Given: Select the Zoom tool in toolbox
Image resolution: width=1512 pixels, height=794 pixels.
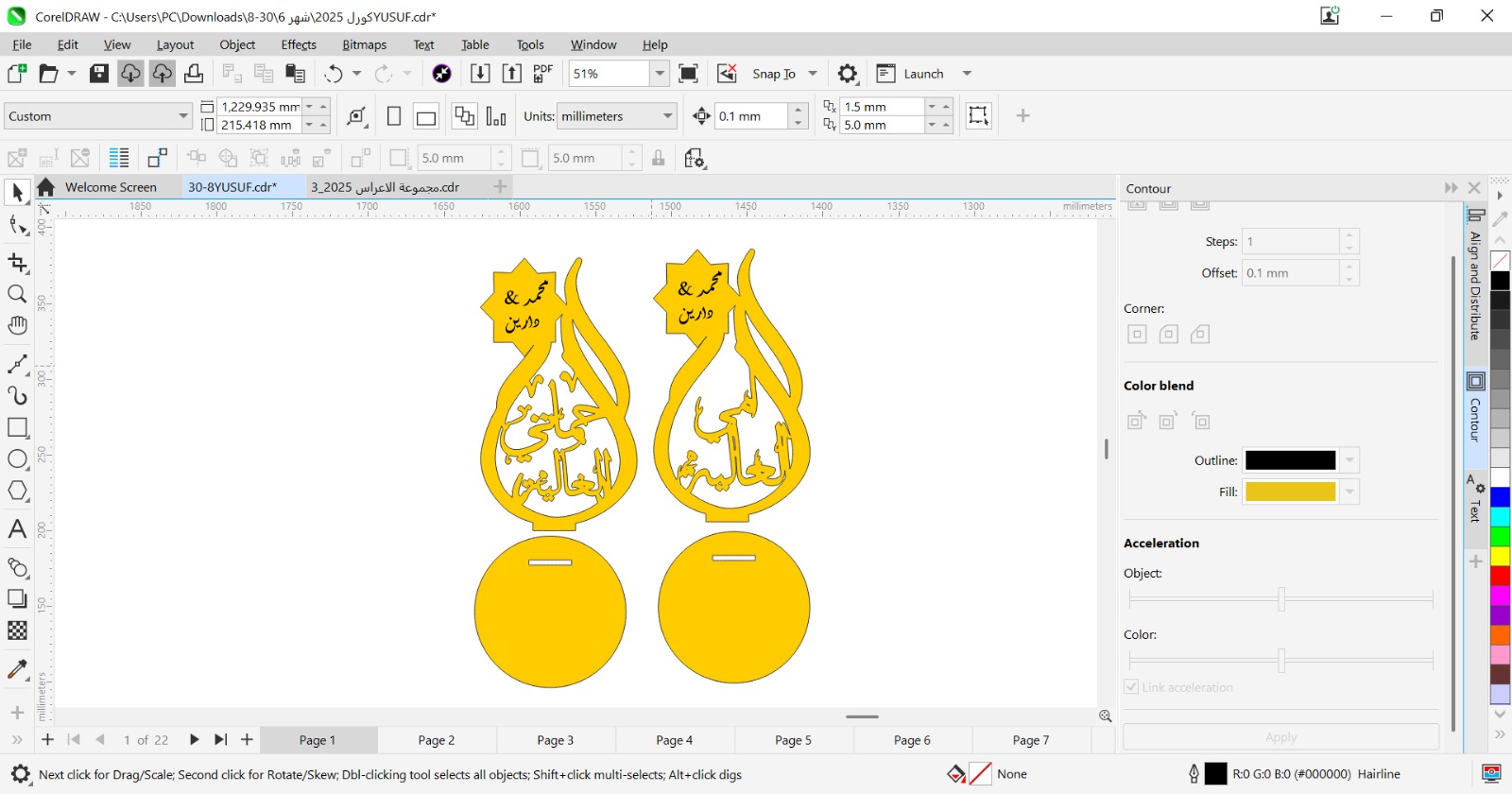Looking at the screenshot, I should pyautogui.click(x=17, y=295).
